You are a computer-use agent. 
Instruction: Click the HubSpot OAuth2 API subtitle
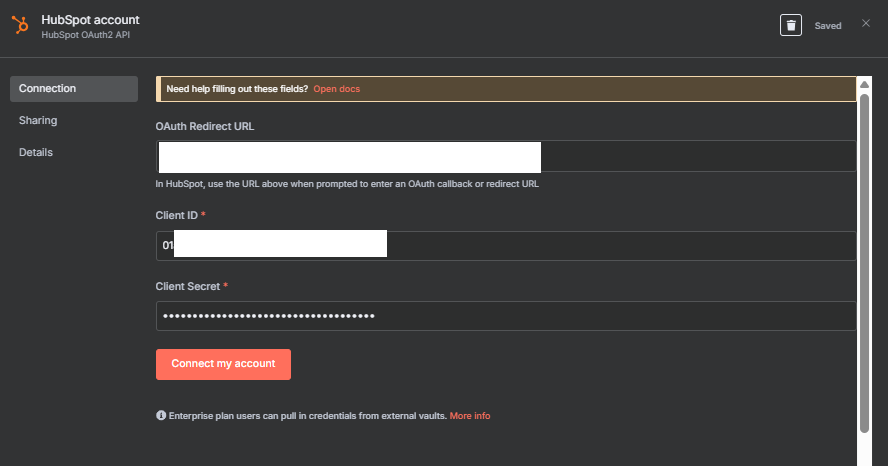86,35
